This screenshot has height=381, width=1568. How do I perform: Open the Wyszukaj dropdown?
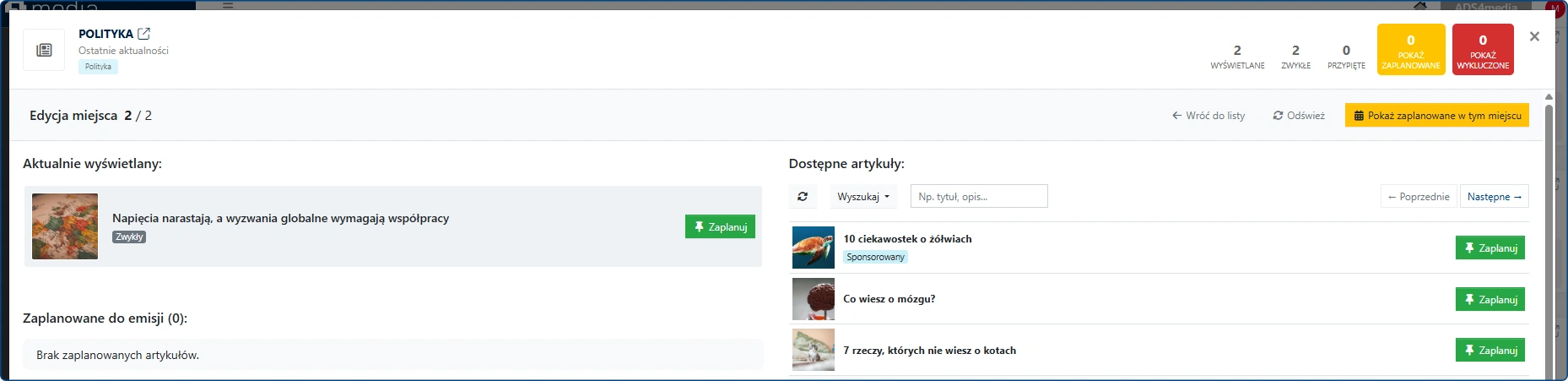pyautogui.click(x=863, y=196)
